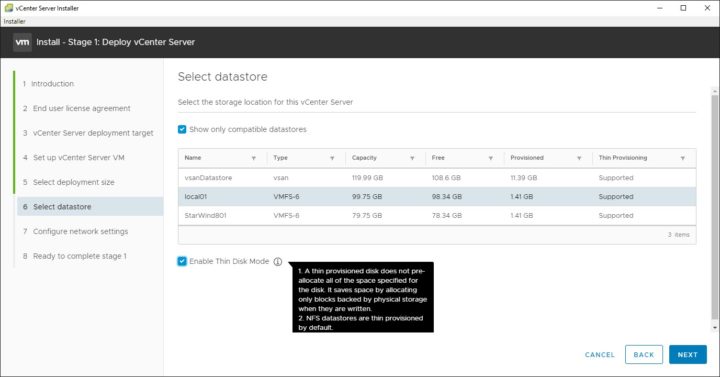Open the Installer menu
This screenshot has height=377, width=720.
point(14,21)
